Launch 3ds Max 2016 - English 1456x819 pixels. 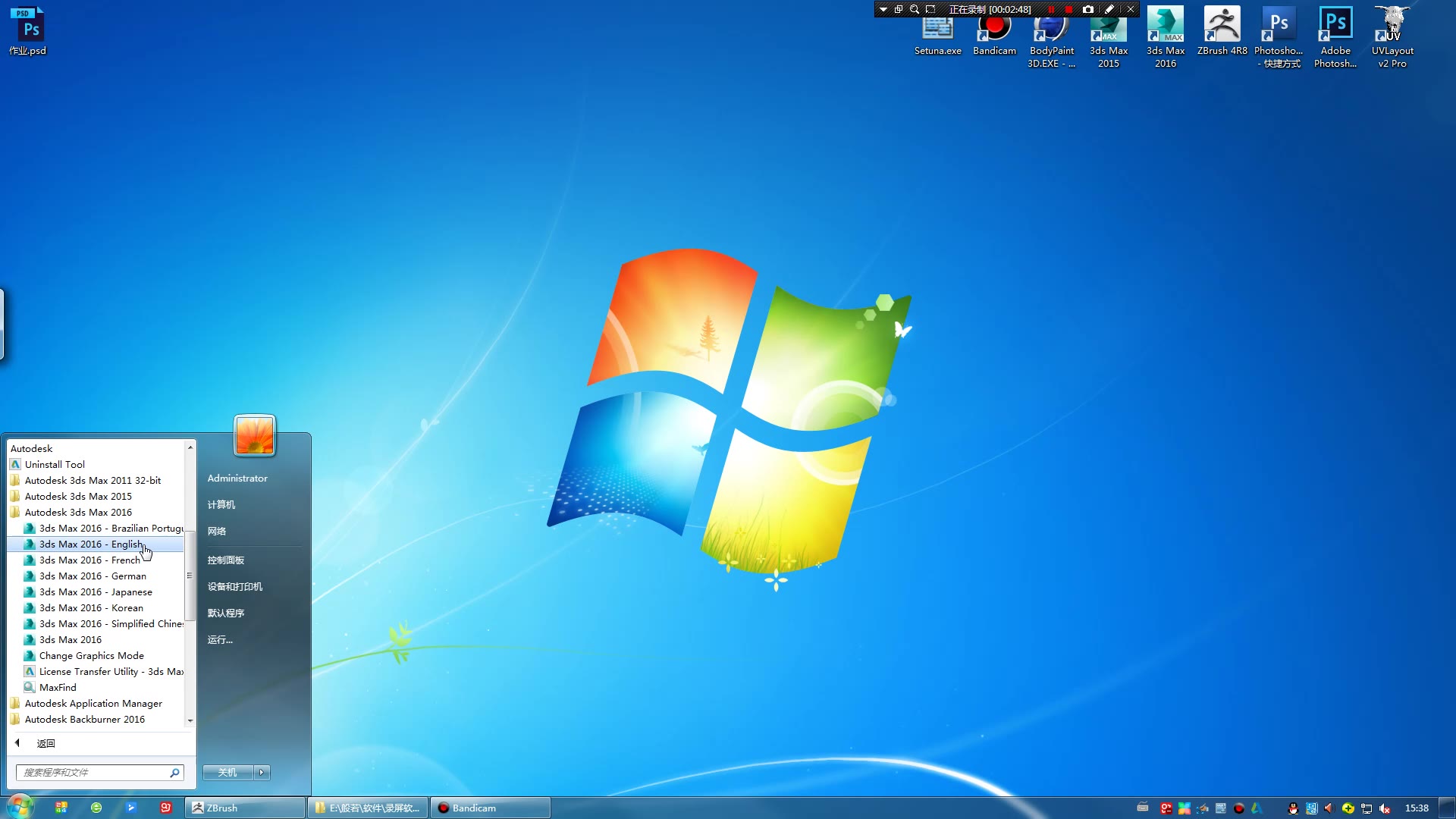coord(96,544)
